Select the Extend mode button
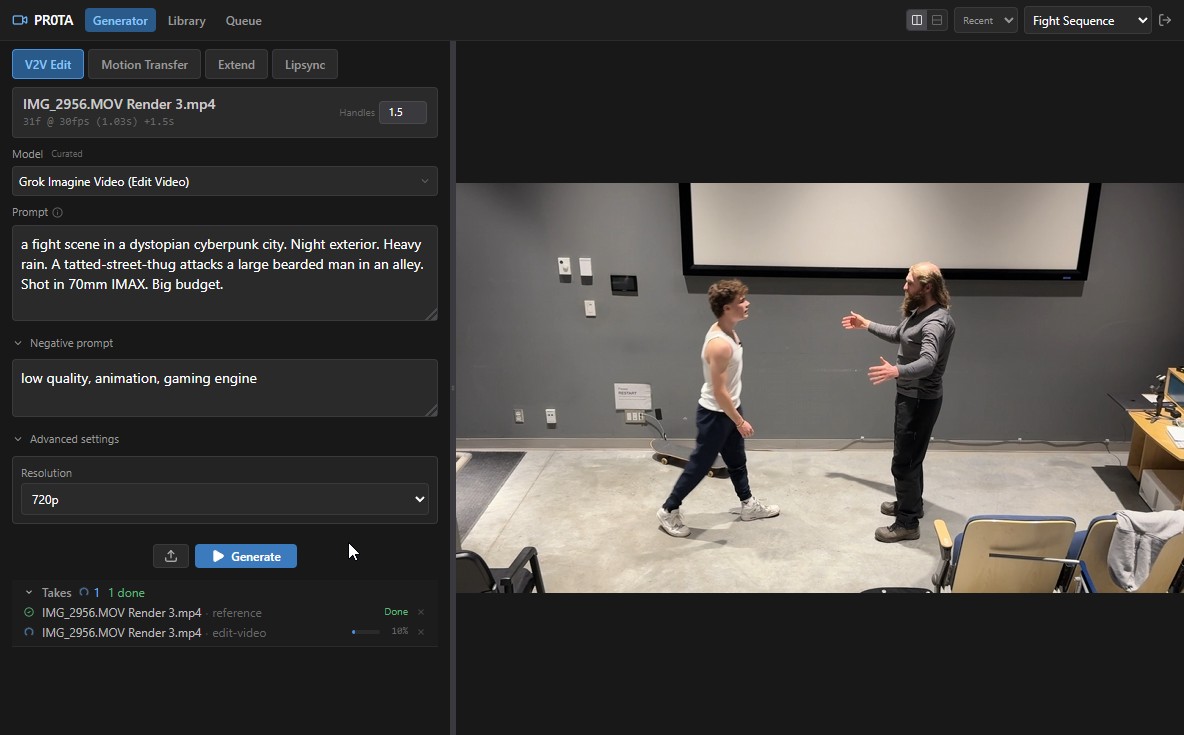This screenshot has height=735, width=1184. point(236,63)
